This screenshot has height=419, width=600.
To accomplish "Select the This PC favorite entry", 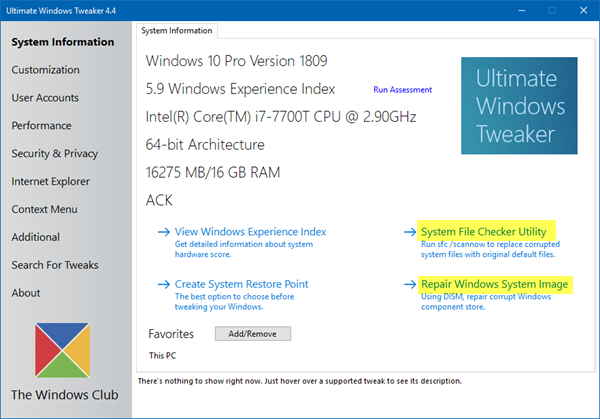I will (x=163, y=355).
